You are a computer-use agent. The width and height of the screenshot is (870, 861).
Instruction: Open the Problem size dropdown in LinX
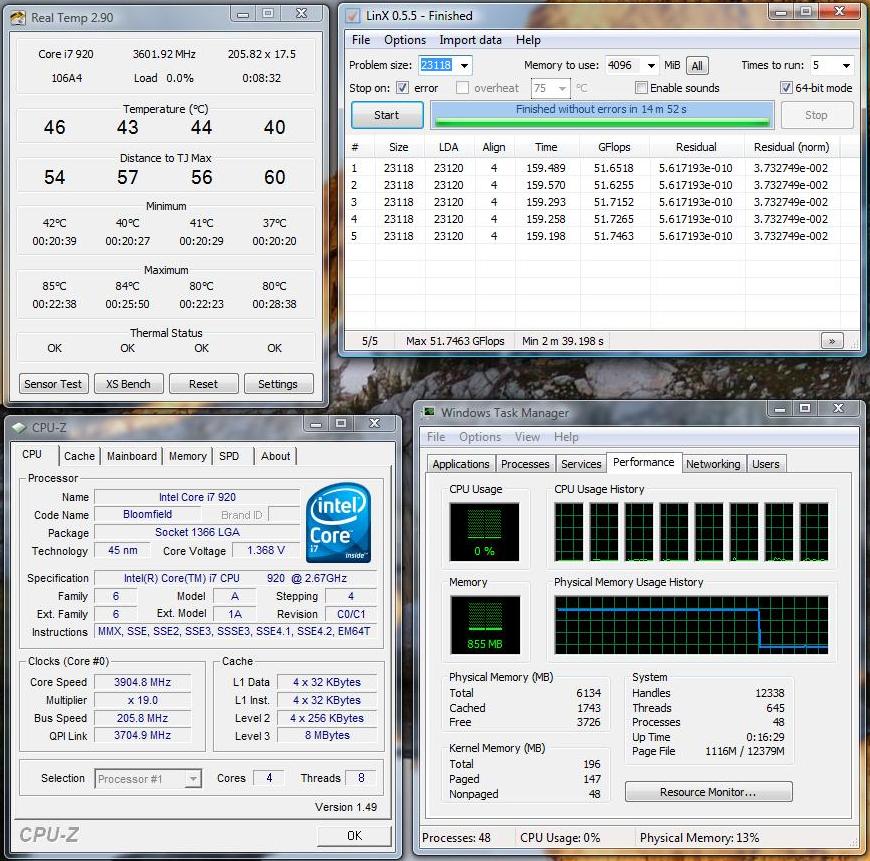(464, 65)
